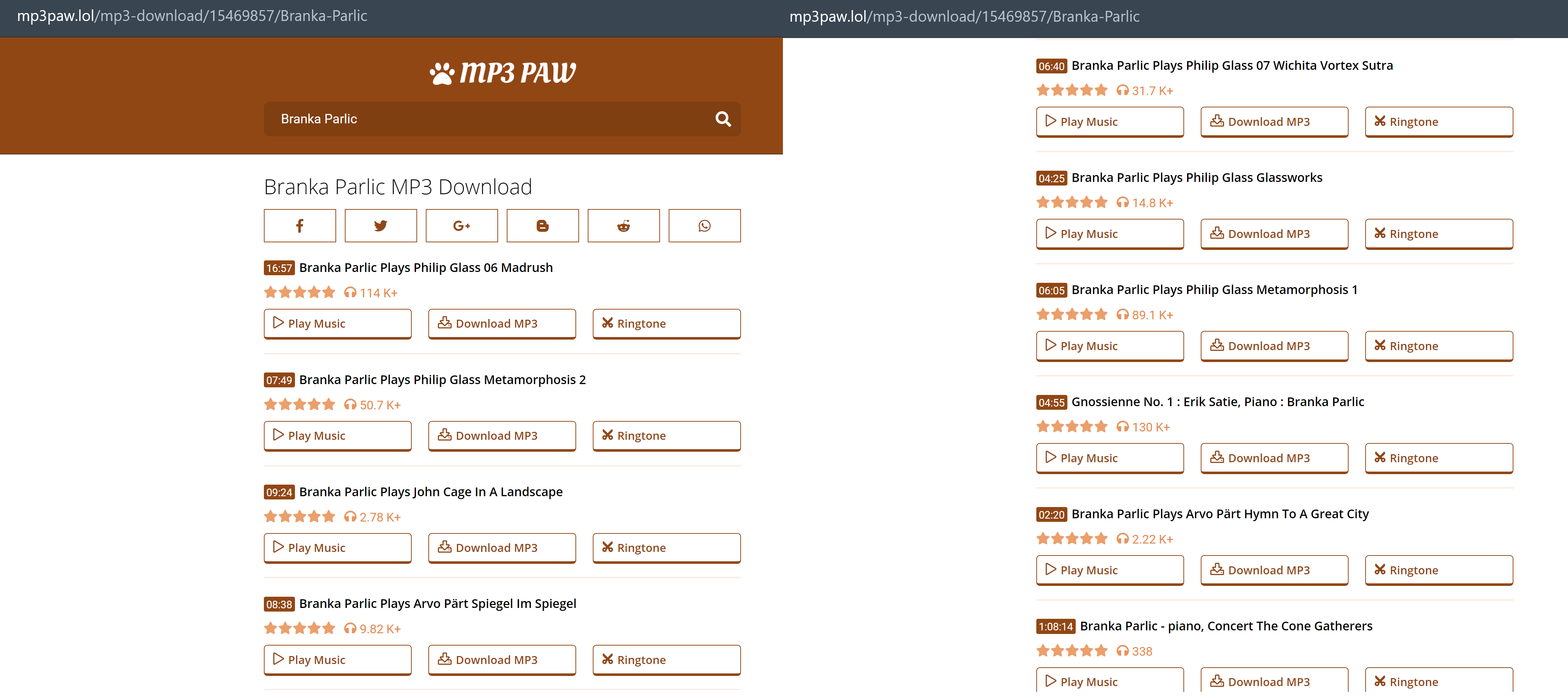Click the Branka Parlic MP3 Download heading
This screenshot has height=698, width=1568.
coord(398,187)
